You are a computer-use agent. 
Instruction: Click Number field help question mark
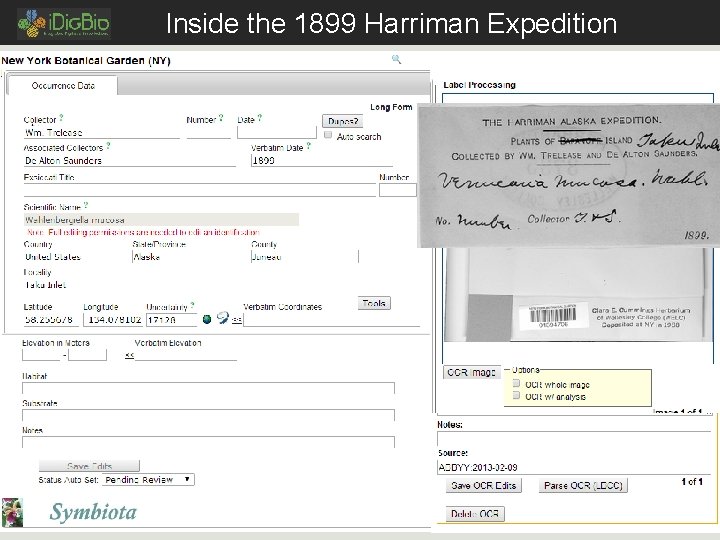221,118
